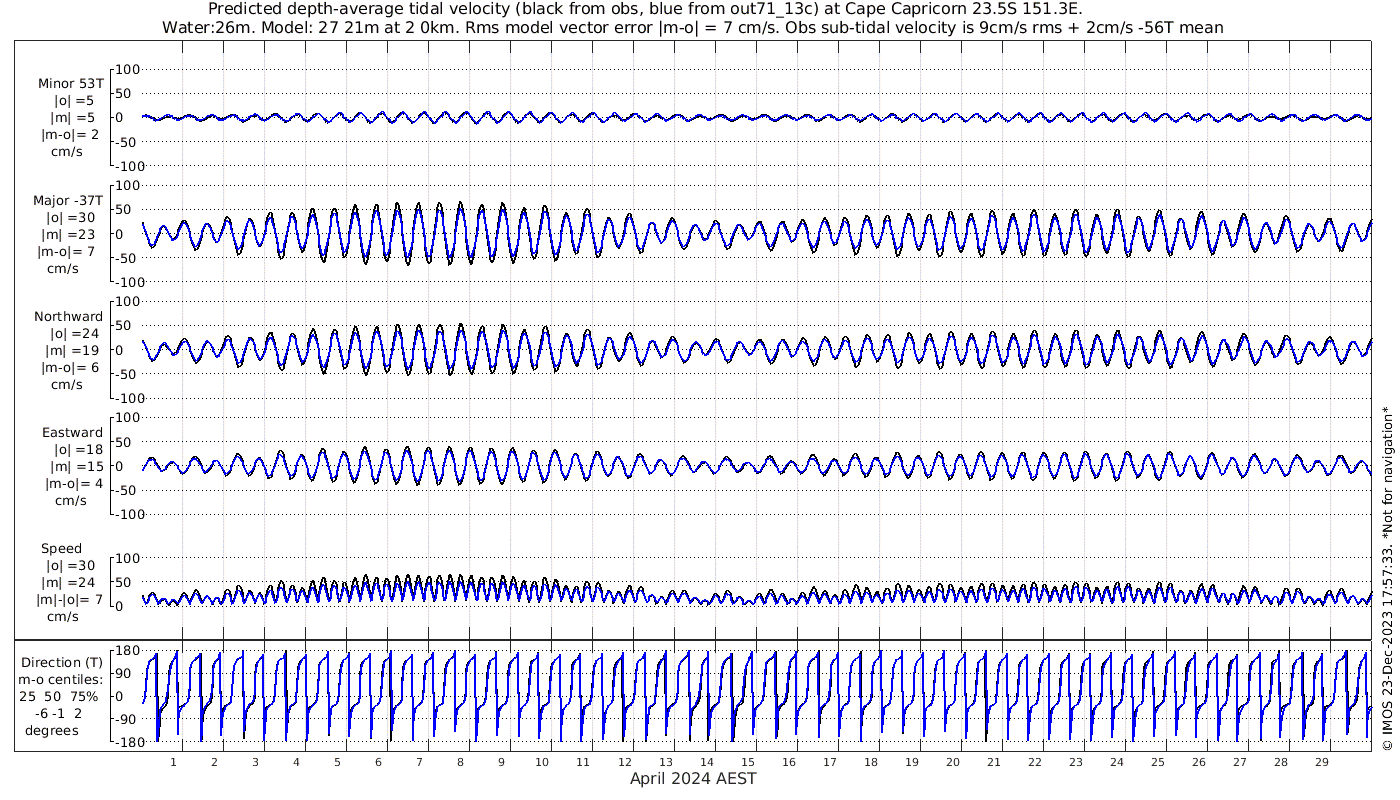Click 'cm/s' unit under the Minor panel stats
1400x800 pixels.
coord(67,152)
